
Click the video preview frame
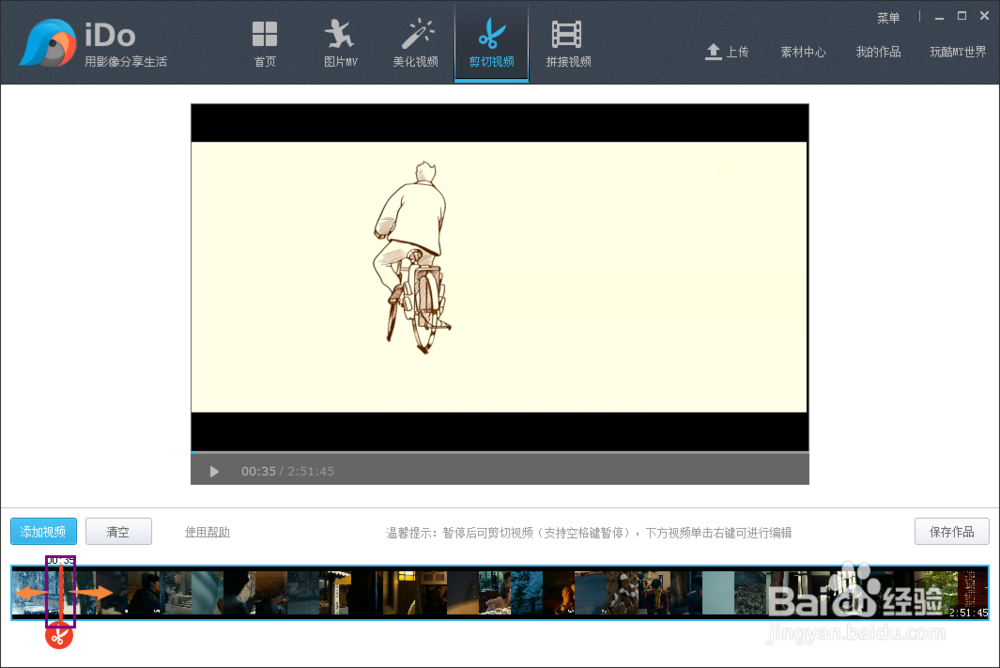click(499, 278)
